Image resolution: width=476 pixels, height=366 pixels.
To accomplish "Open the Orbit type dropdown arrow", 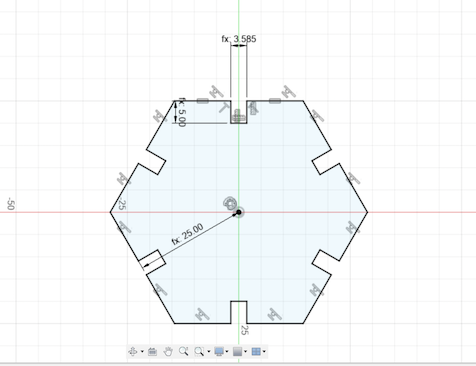I will [x=142, y=351].
